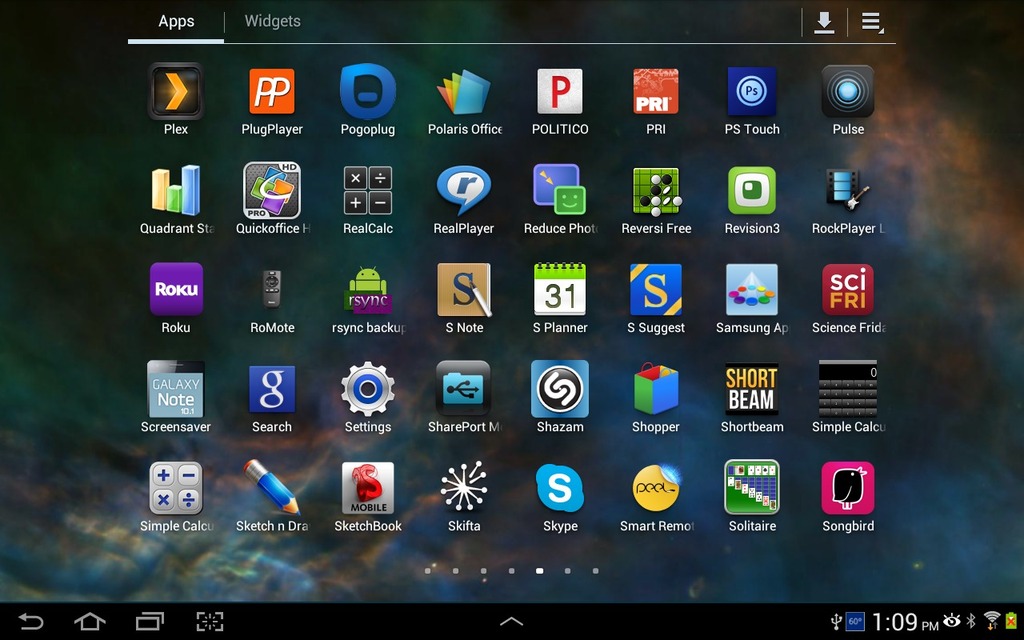This screenshot has width=1024, height=640.
Task: Launch the Roku app
Action: point(176,289)
